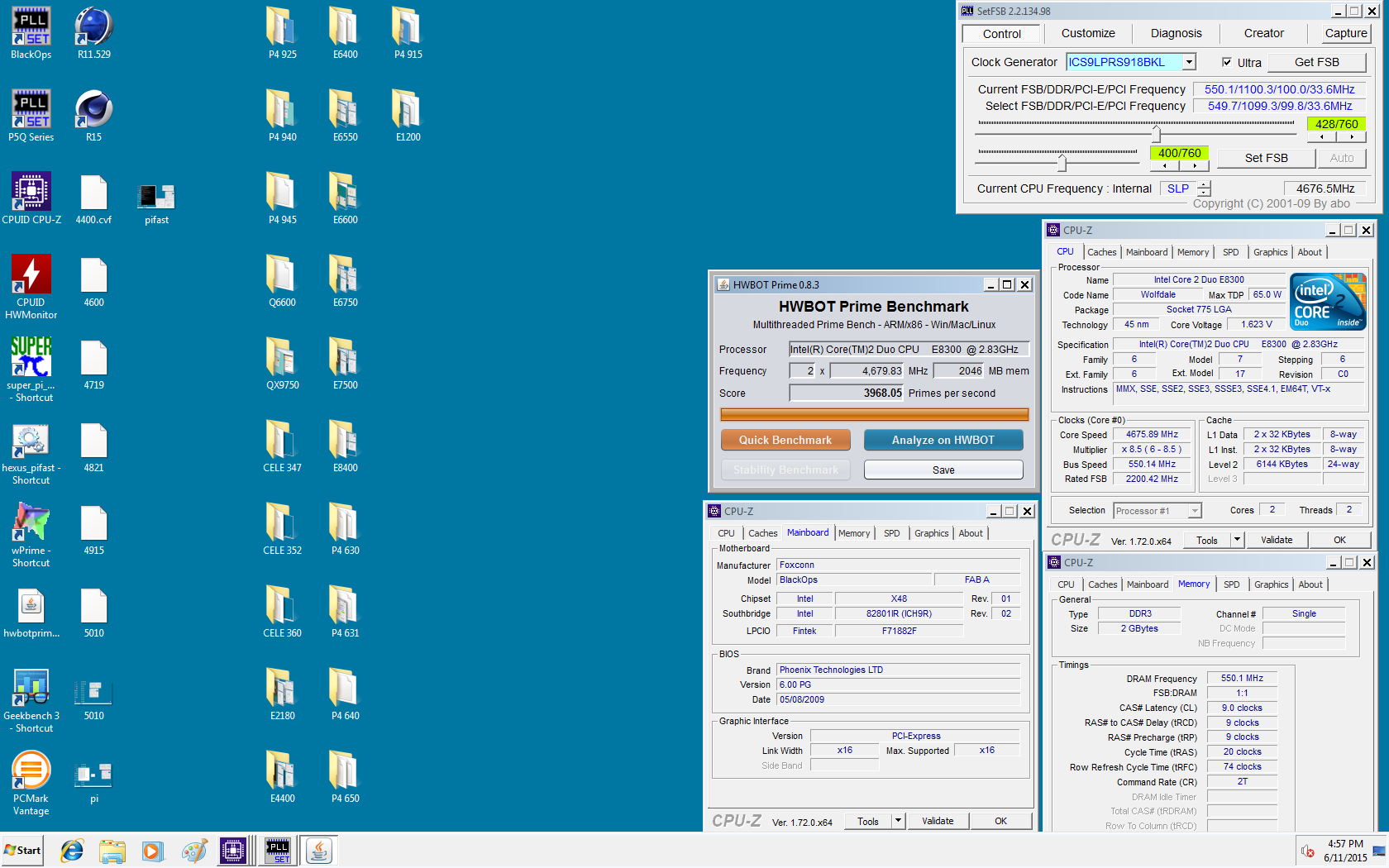Open Windows Explorer from the taskbar
The image size is (1389, 868).
[112, 851]
